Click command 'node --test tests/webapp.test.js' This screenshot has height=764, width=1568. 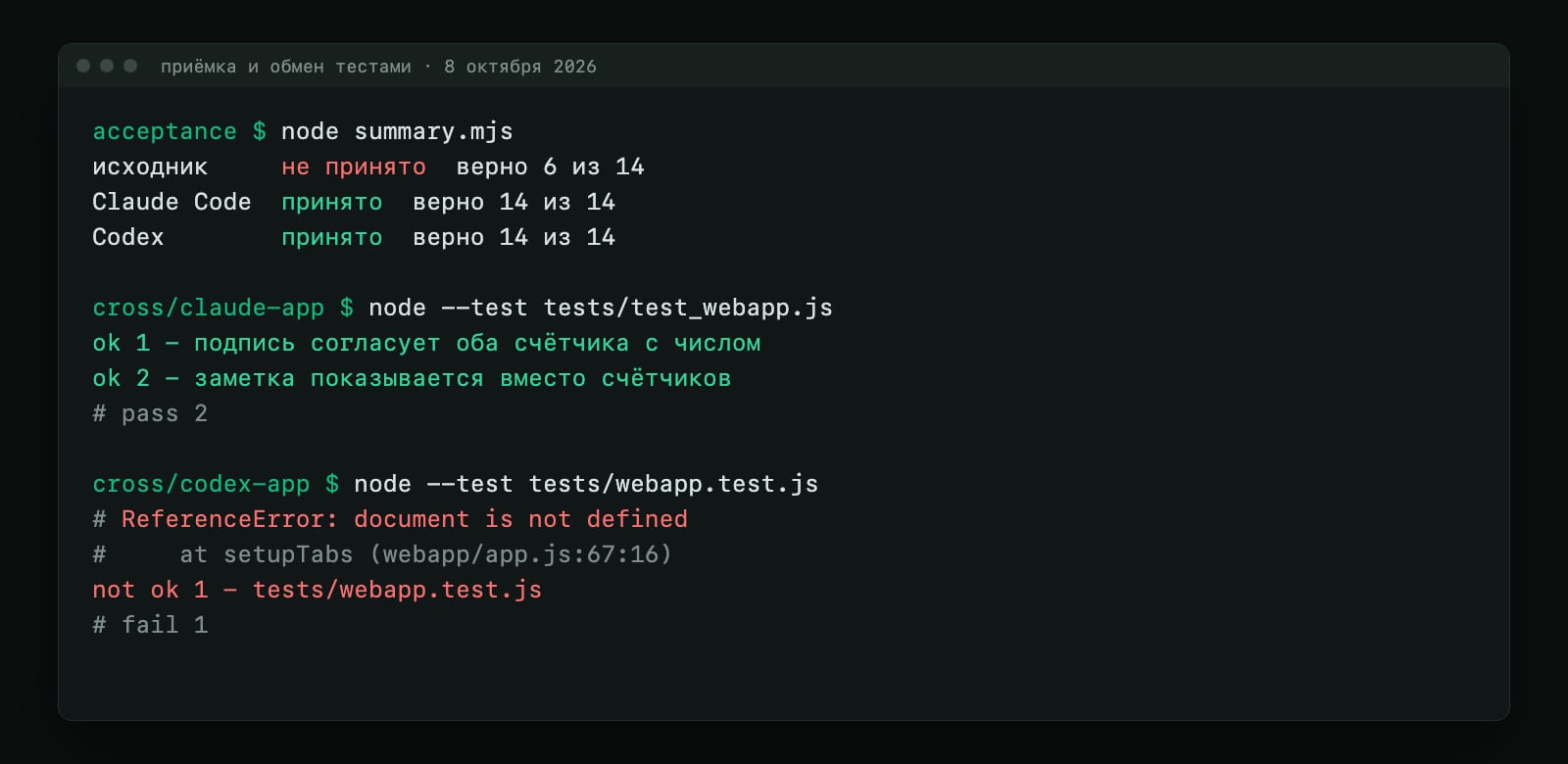(586, 484)
